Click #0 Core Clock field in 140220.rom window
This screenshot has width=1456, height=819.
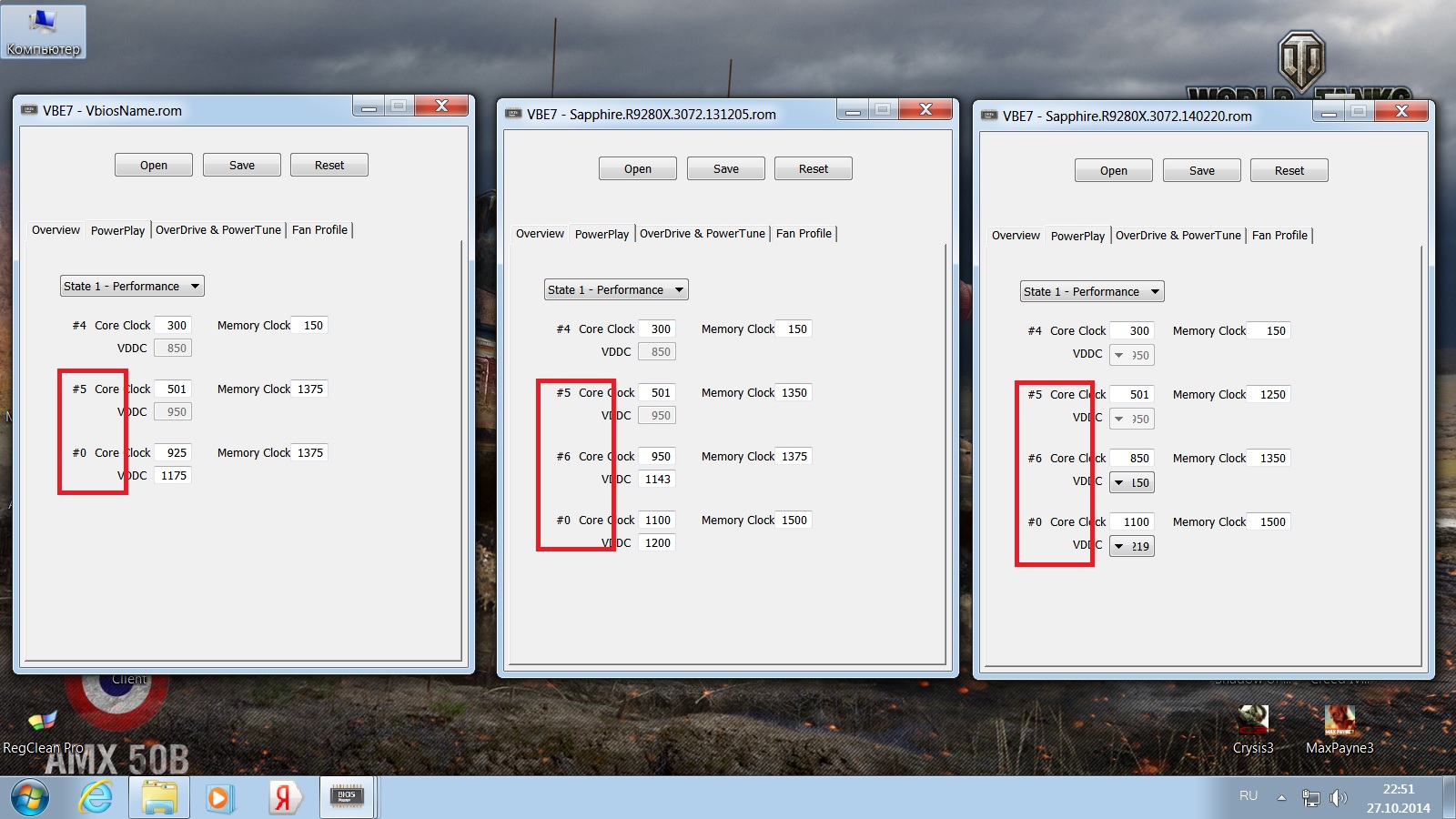pos(1133,521)
